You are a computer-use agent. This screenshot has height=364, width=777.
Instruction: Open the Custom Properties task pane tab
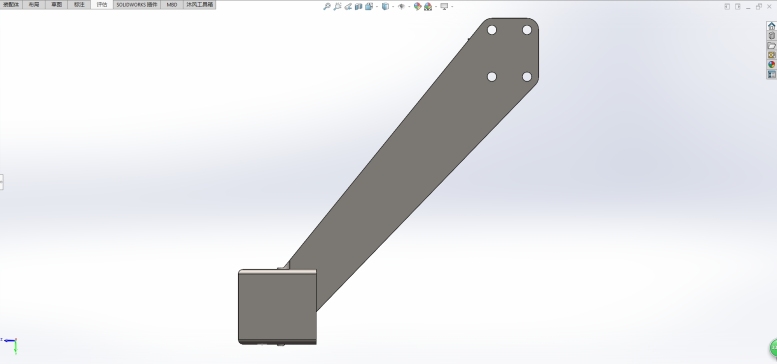pyautogui.click(x=772, y=74)
